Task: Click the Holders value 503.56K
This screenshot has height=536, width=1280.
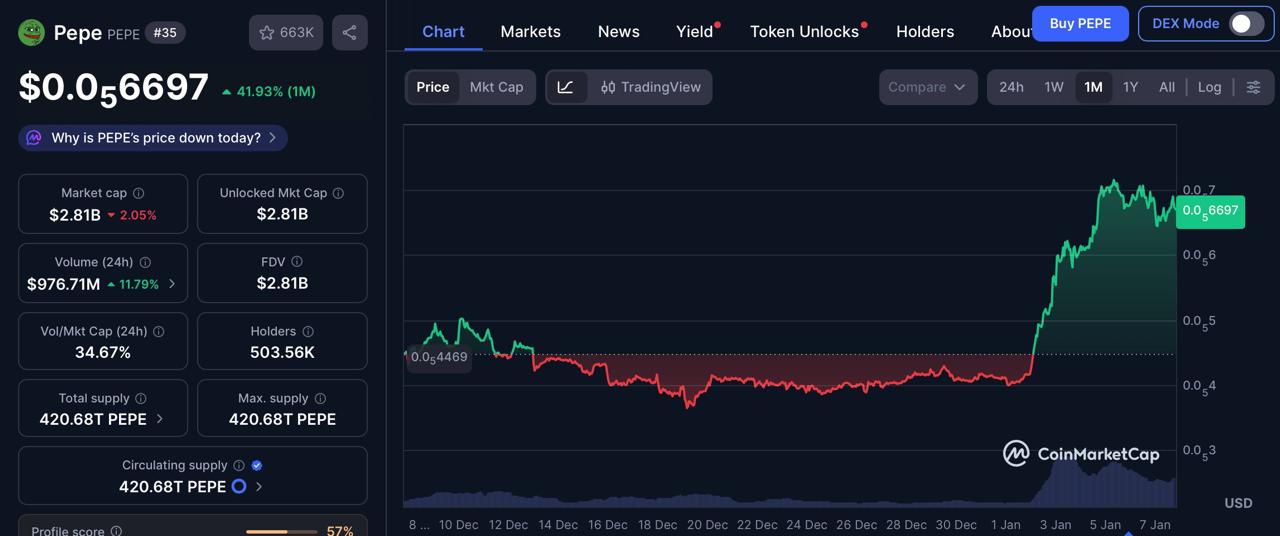Action: click(x=282, y=352)
